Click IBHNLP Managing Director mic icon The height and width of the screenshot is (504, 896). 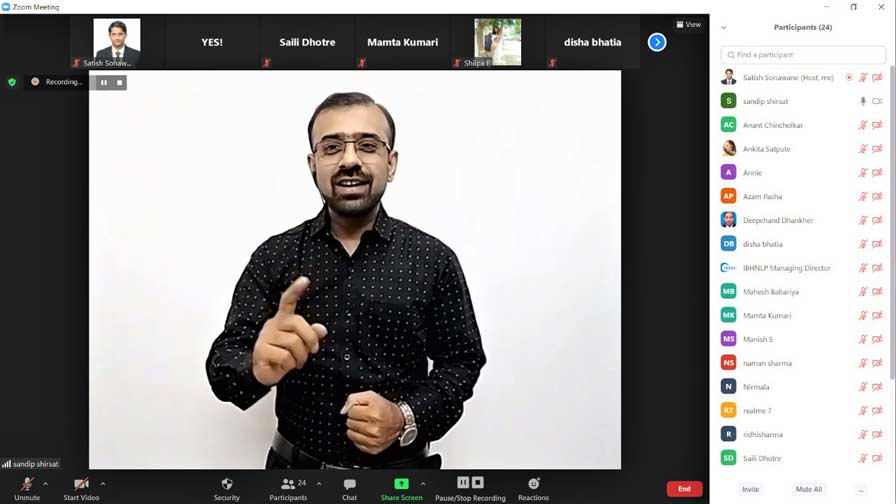click(863, 268)
